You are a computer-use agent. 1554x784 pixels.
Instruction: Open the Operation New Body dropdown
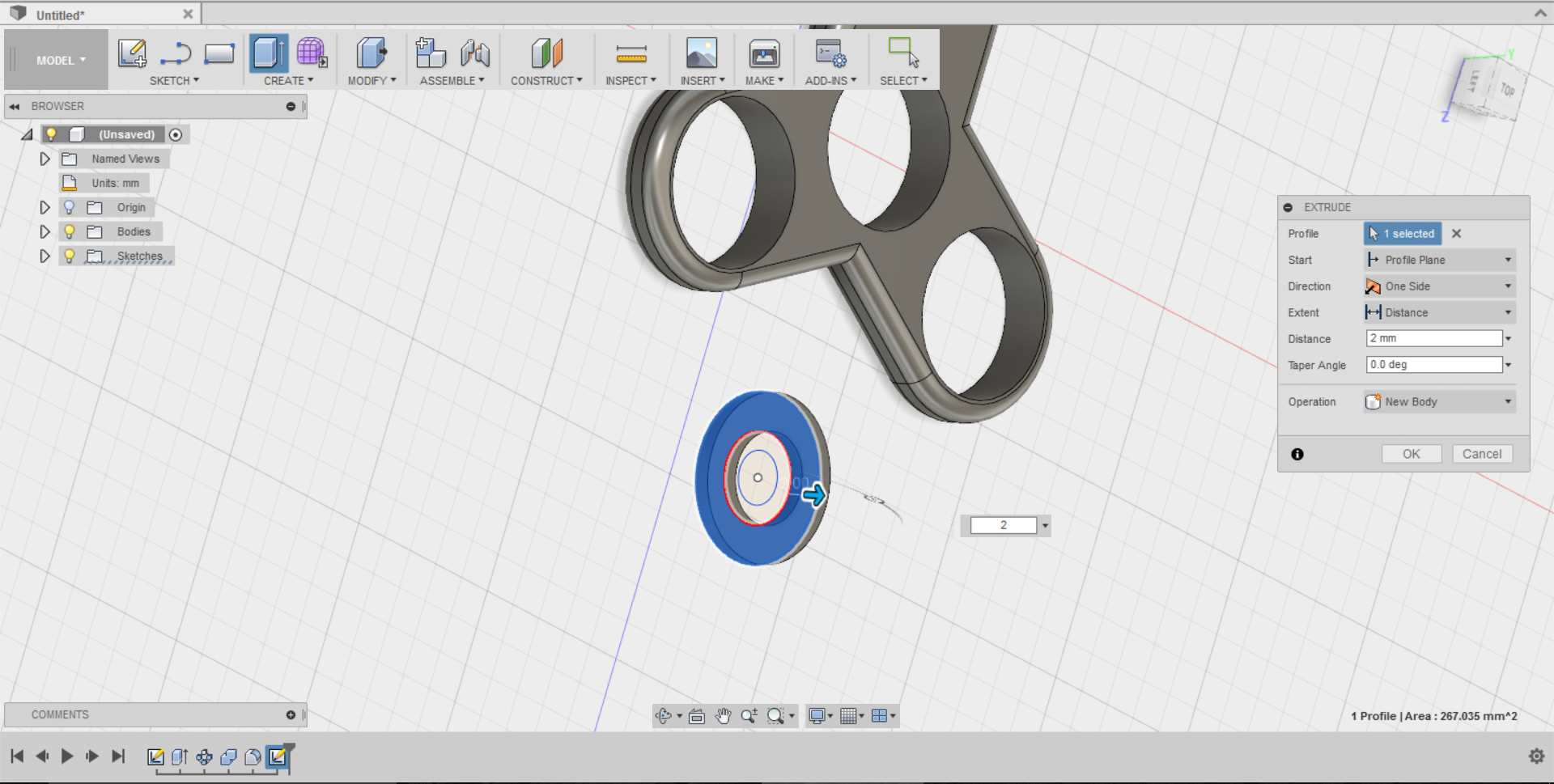pyautogui.click(x=1439, y=401)
